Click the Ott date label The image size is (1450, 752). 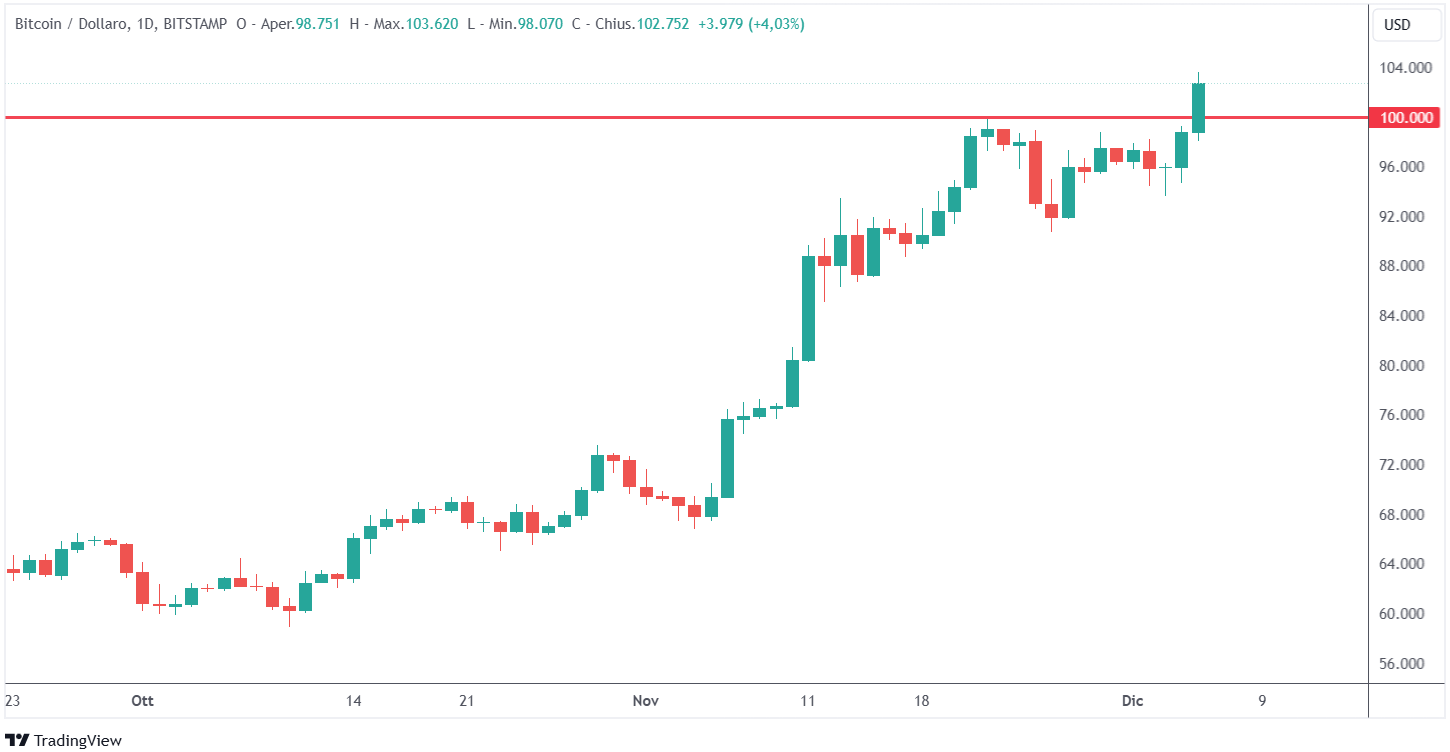(143, 701)
